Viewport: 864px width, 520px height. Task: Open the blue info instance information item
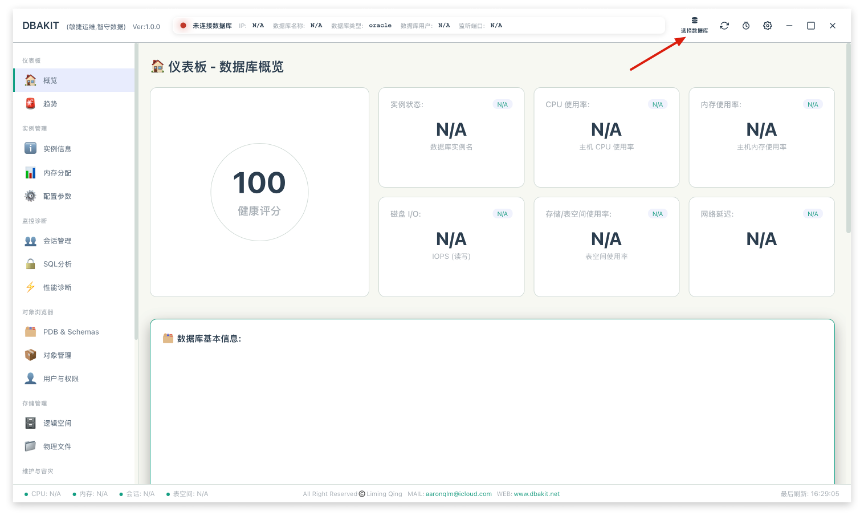pyautogui.click(x=74, y=149)
